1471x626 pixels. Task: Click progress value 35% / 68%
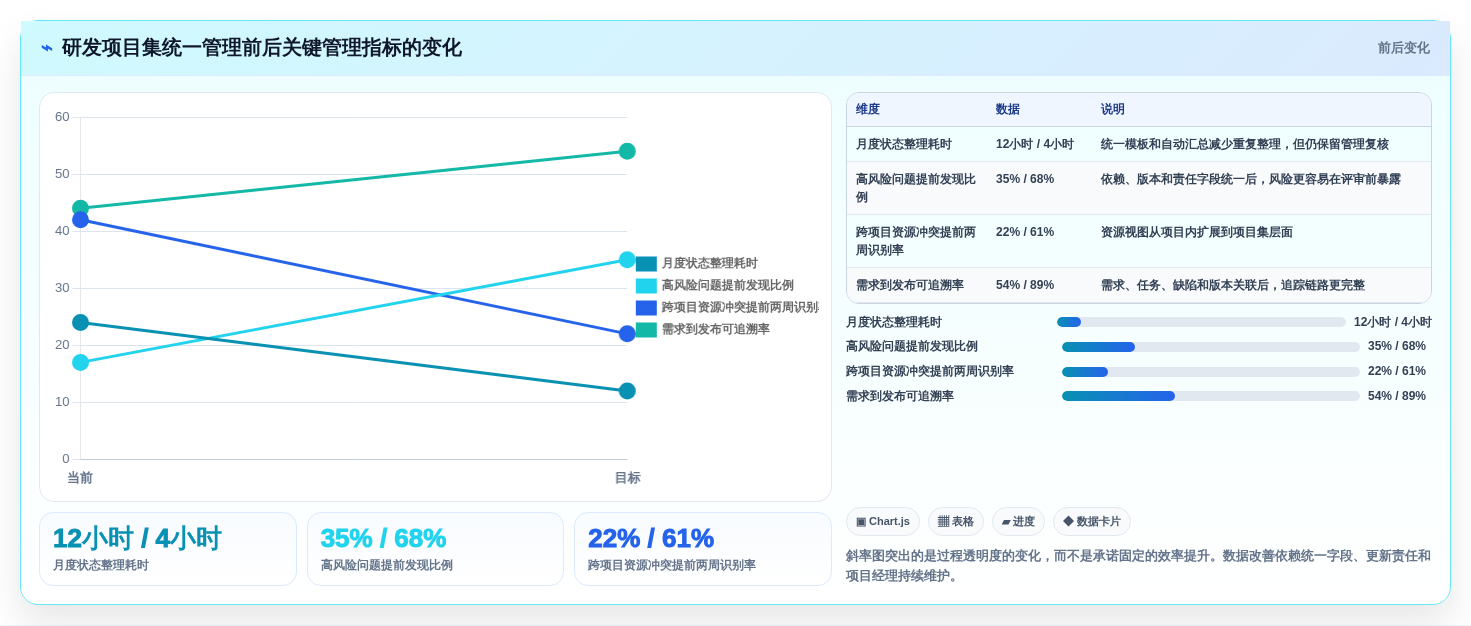[1397, 346]
